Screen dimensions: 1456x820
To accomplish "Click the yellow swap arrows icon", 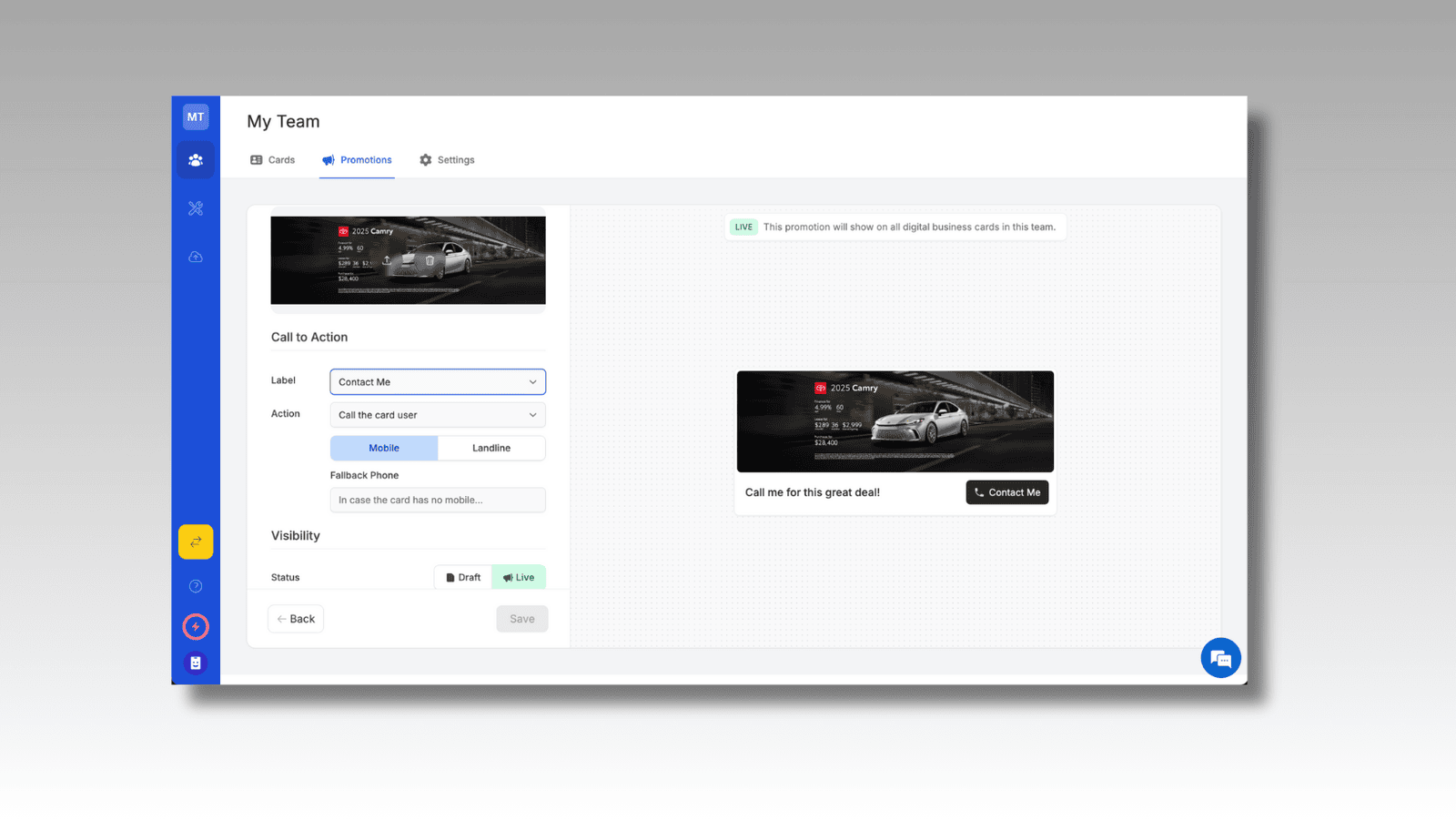I will 196,542.
